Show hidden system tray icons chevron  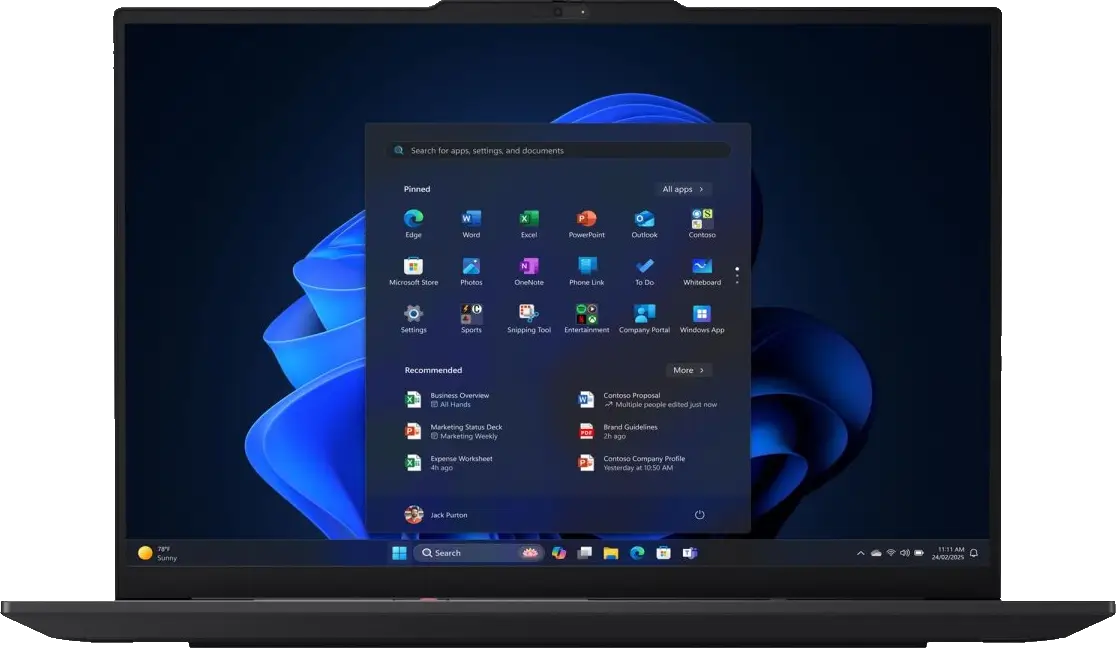[x=860, y=553]
